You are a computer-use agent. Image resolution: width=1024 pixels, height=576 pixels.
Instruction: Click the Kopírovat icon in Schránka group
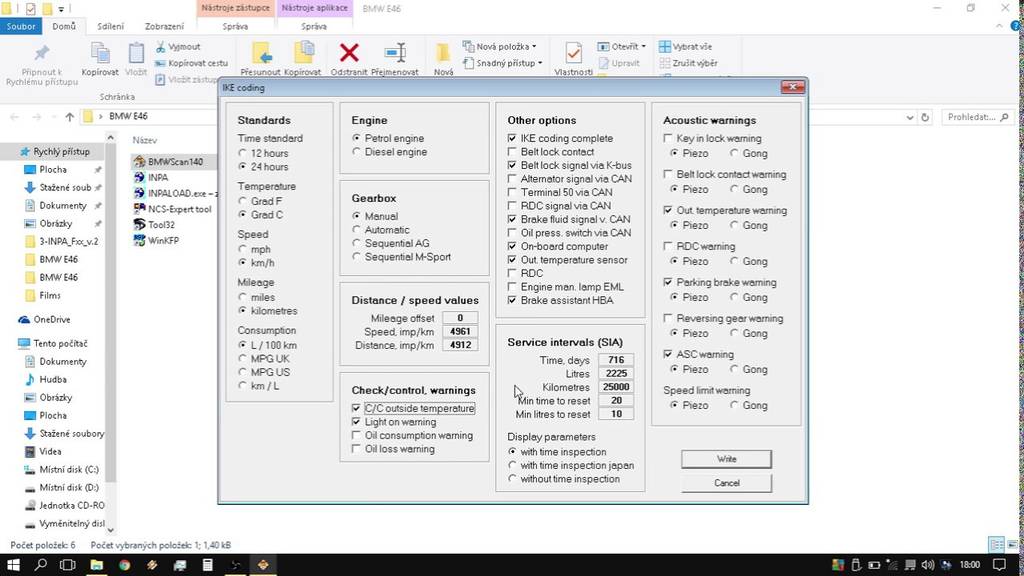click(x=100, y=53)
